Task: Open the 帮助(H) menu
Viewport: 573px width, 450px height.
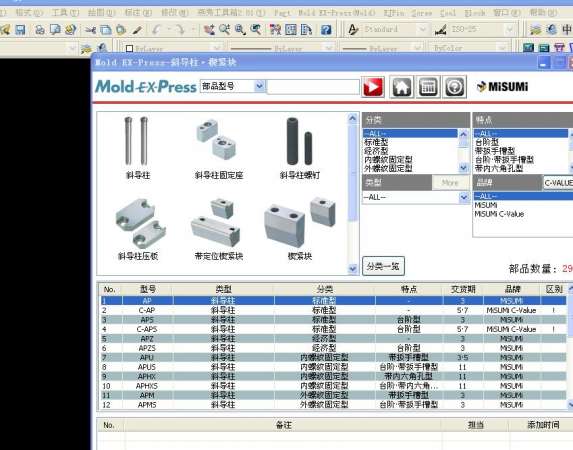Action: click(543, 13)
